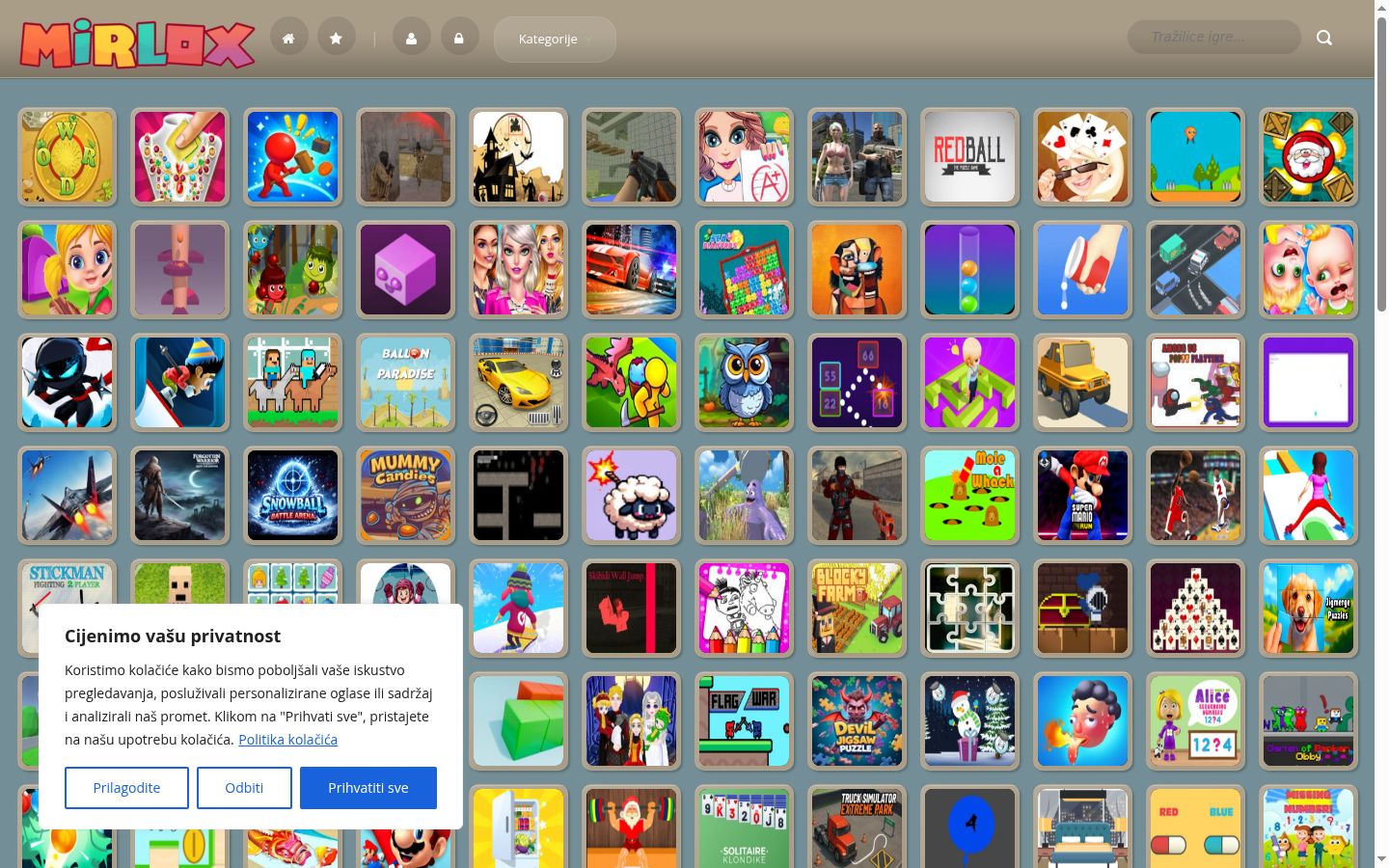Open the purple cube face game
The width and height of the screenshot is (1389, 868).
click(x=405, y=269)
